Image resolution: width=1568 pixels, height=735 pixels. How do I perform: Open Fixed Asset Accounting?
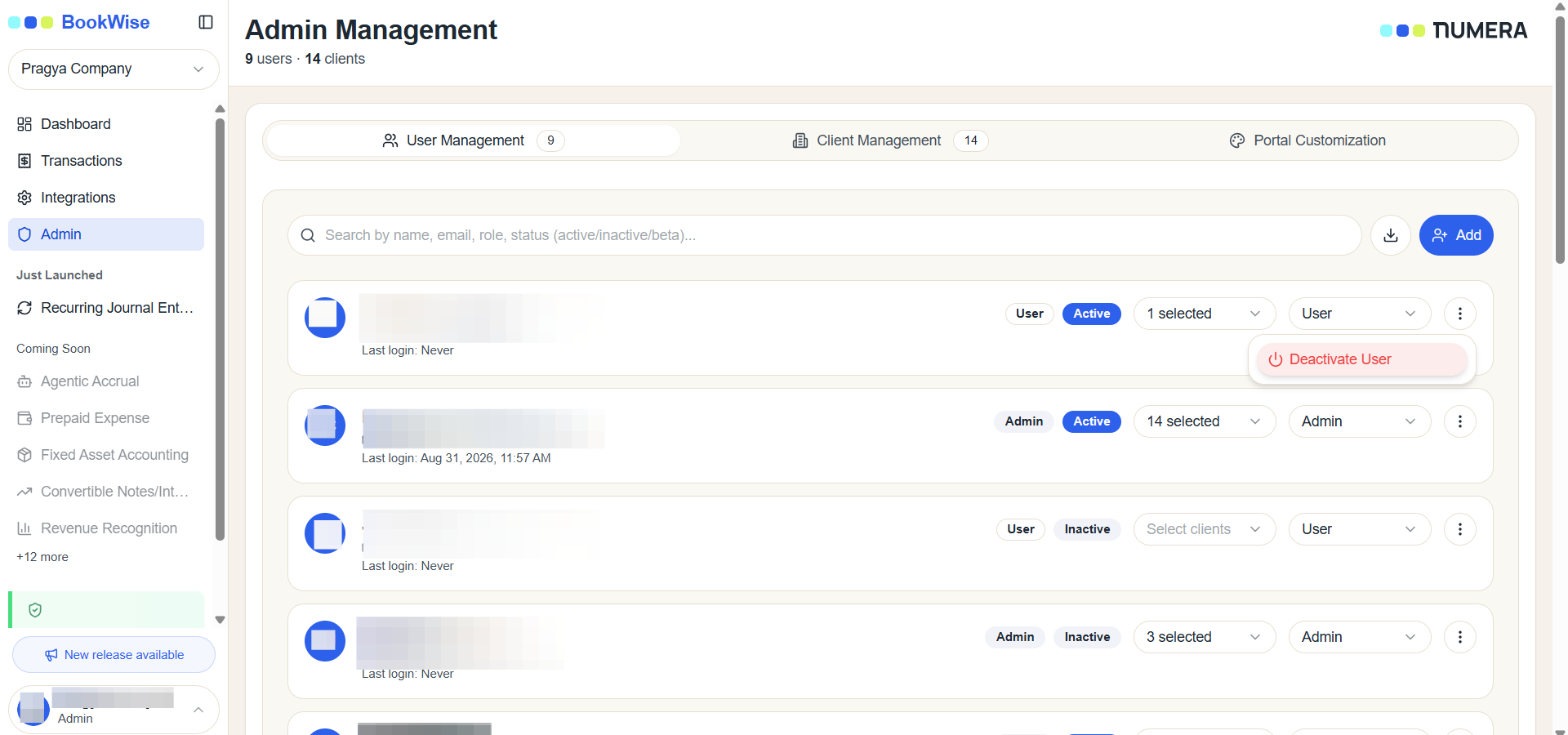click(106, 455)
